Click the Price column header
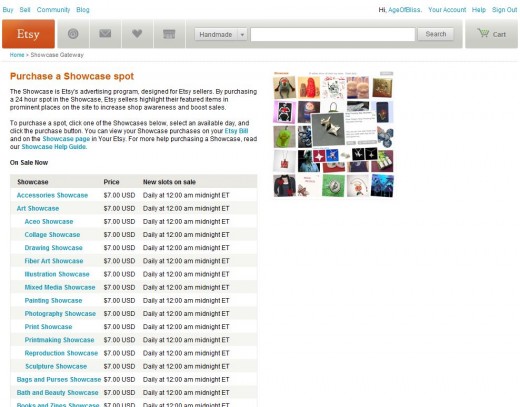The image size is (520, 407). tap(111, 182)
